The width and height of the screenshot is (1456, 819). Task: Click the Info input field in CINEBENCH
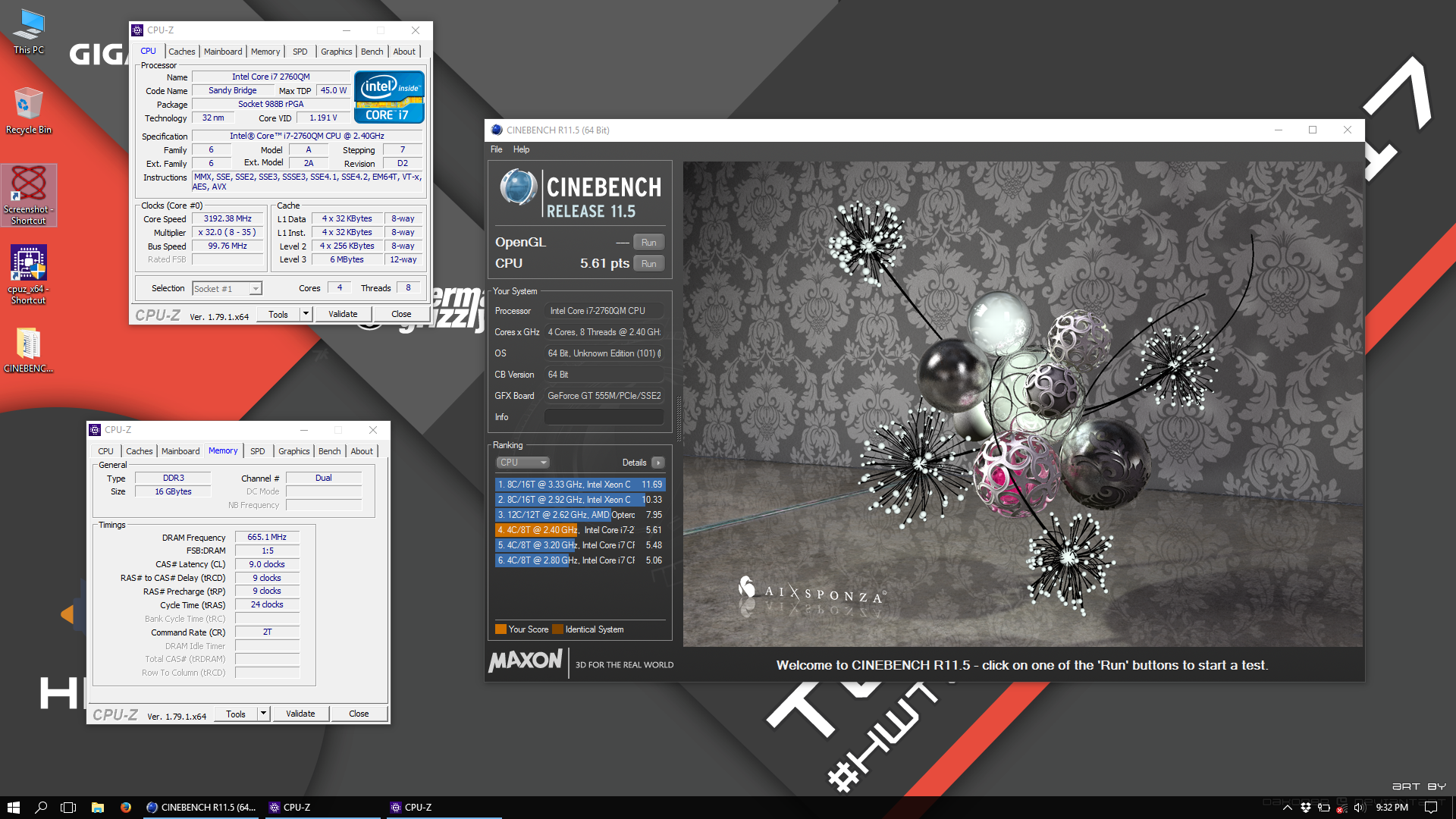[x=604, y=417]
